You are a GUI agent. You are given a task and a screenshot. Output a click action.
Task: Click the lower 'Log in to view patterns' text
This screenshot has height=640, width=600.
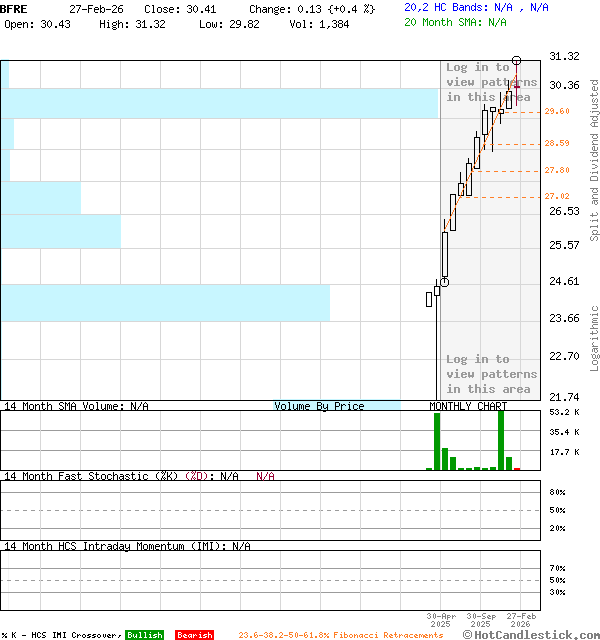point(491,374)
